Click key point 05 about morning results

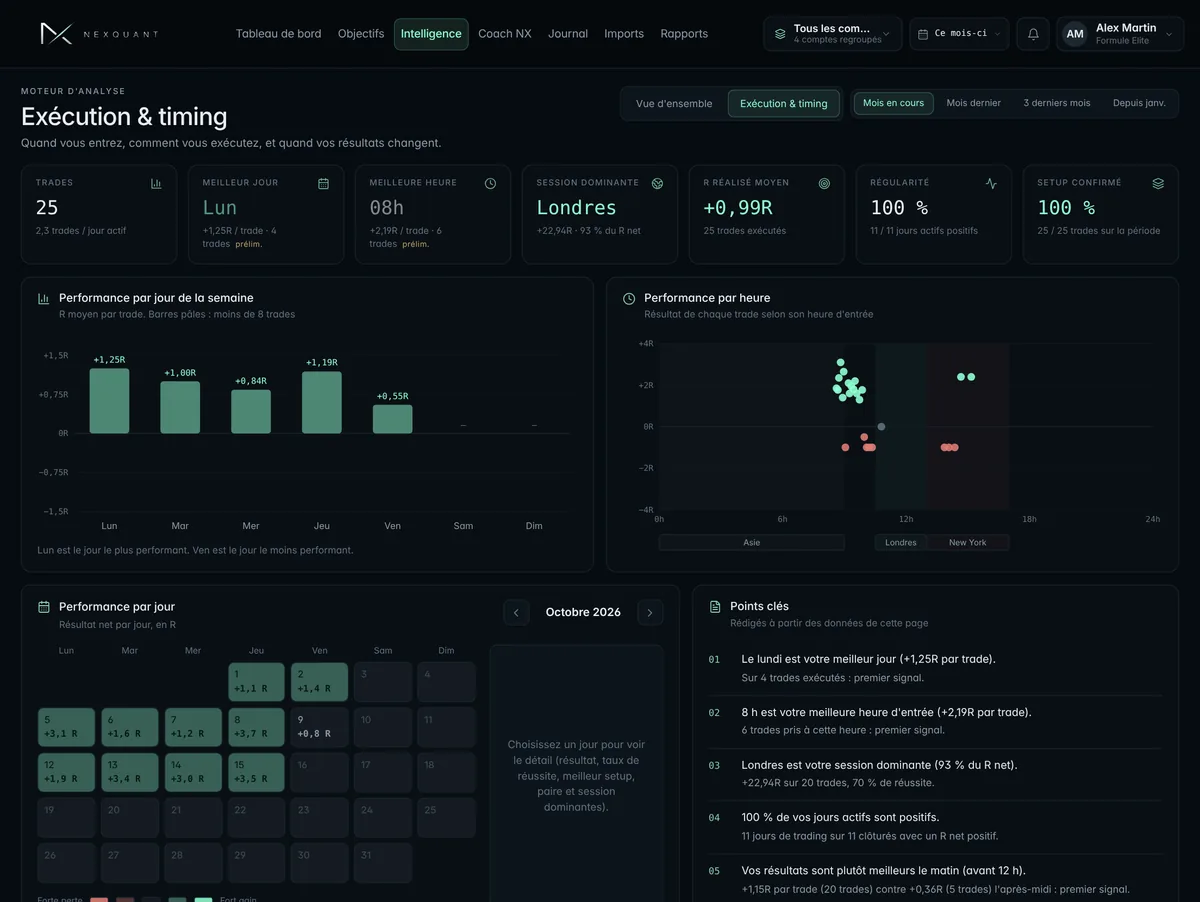pyautogui.click(x=935, y=879)
